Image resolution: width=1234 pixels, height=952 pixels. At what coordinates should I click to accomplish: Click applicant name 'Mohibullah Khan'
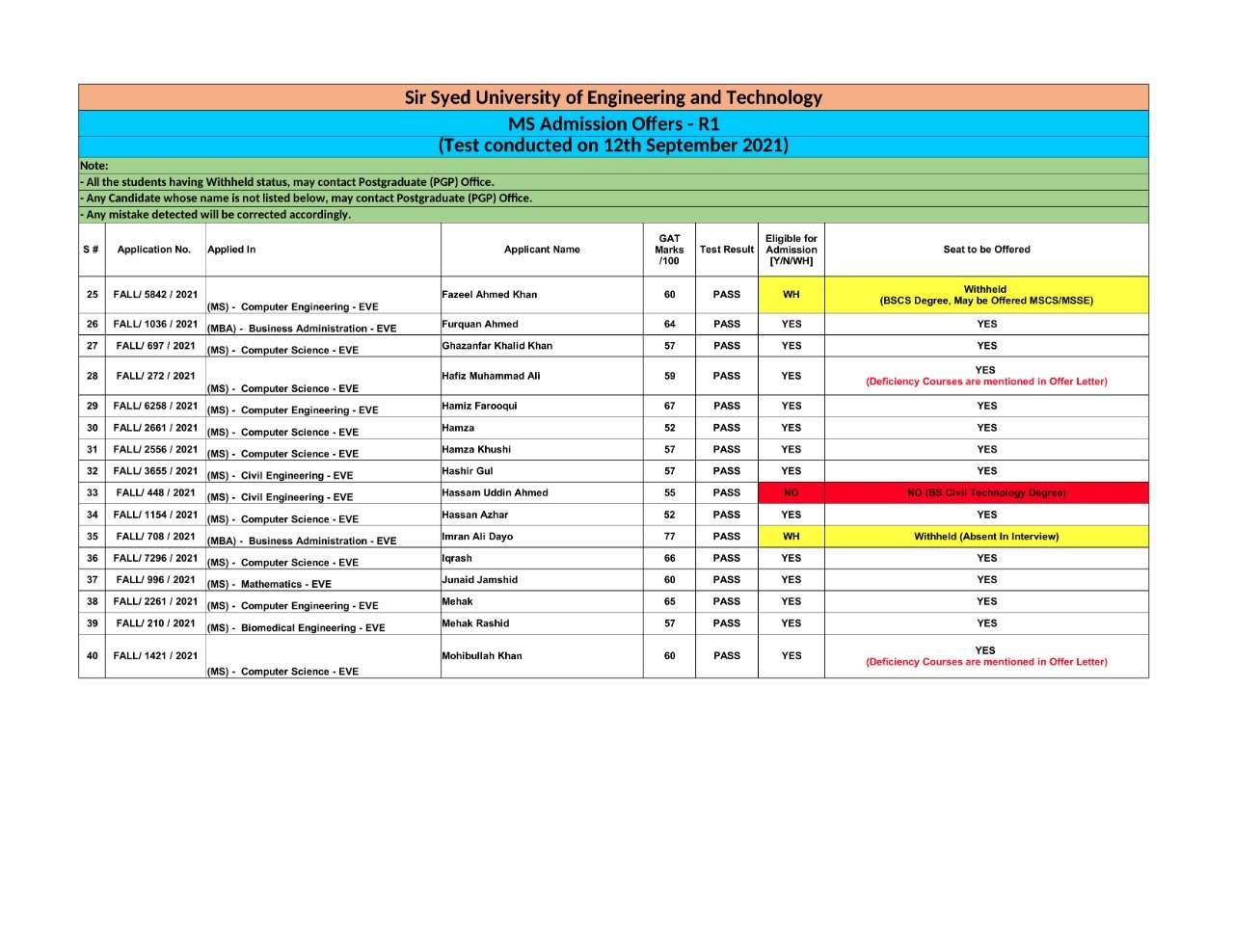pyautogui.click(x=482, y=656)
